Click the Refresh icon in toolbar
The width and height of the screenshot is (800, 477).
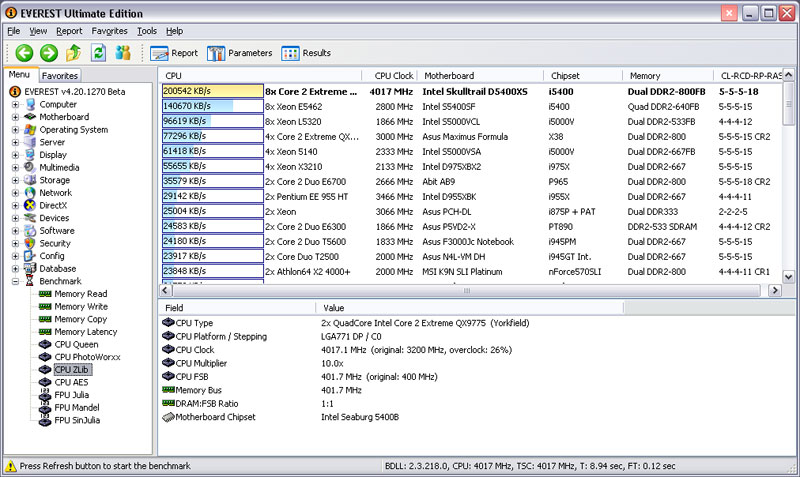coord(98,53)
